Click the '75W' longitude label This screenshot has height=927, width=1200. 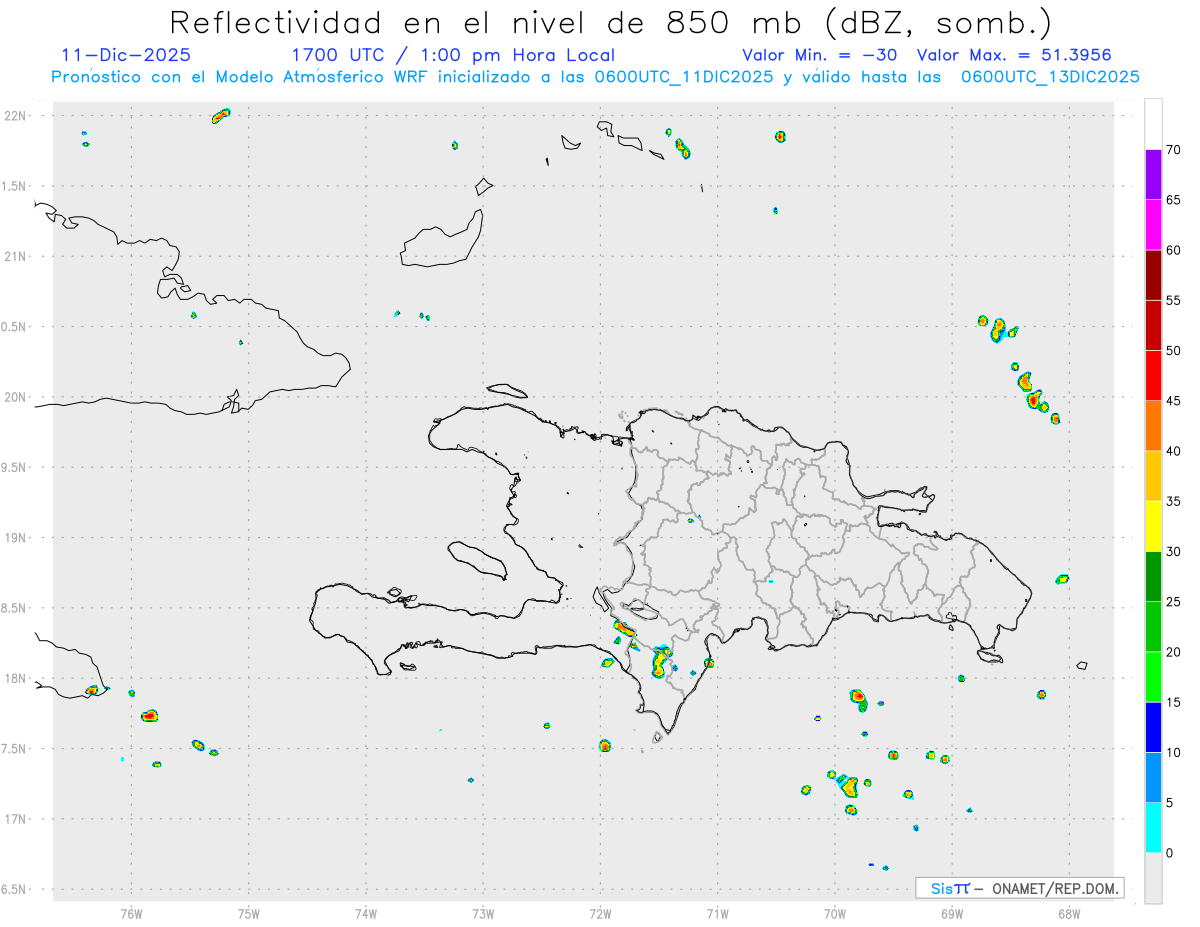[x=249, y=913]
